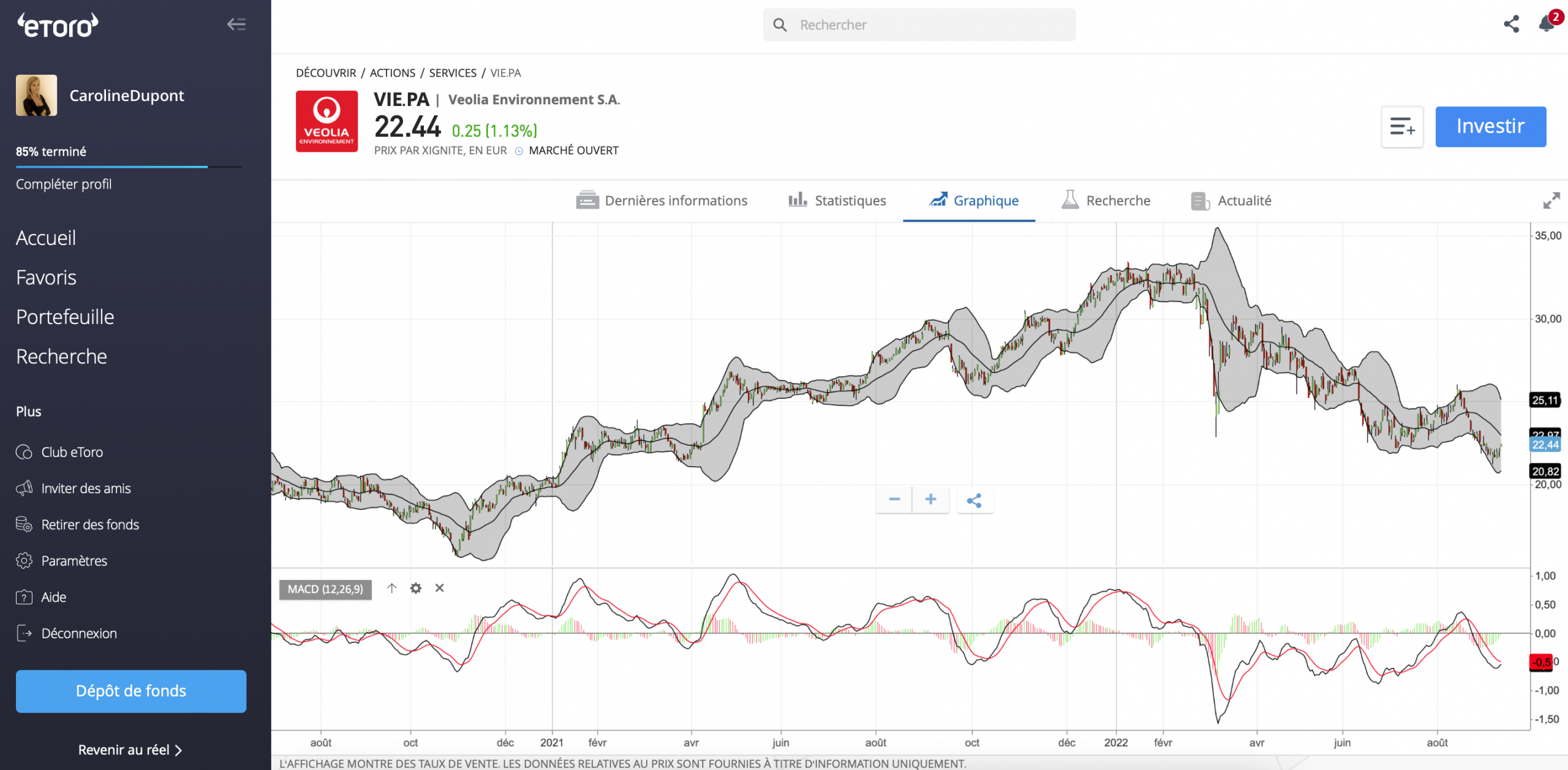Zoom out the chart with the minus button
1568x770 pixels.
click(x=894, y=500)
